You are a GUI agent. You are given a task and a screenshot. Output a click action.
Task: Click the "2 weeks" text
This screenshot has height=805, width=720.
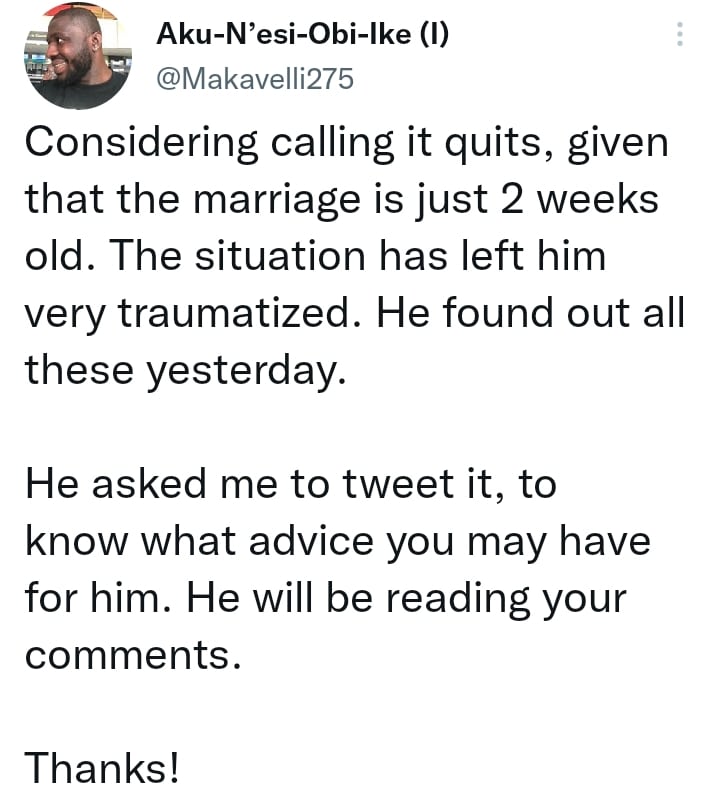pos(574,200)
